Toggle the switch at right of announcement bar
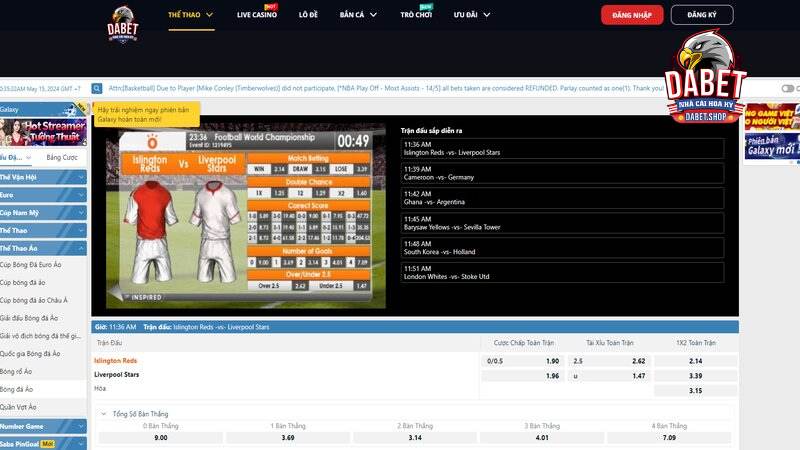The height and width of the screenshot is (450, 800). coord(788,88)
